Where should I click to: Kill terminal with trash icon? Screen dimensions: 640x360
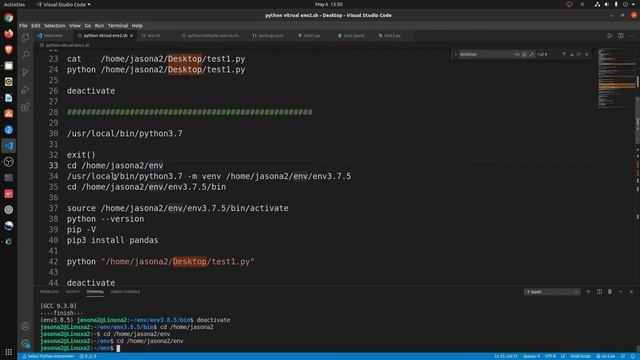coord(610,292)
